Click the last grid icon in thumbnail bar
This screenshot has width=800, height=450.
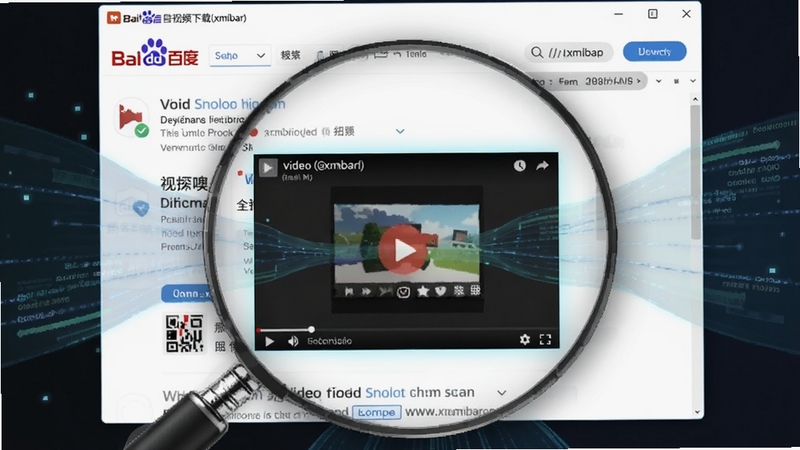[x=475, y=290]
